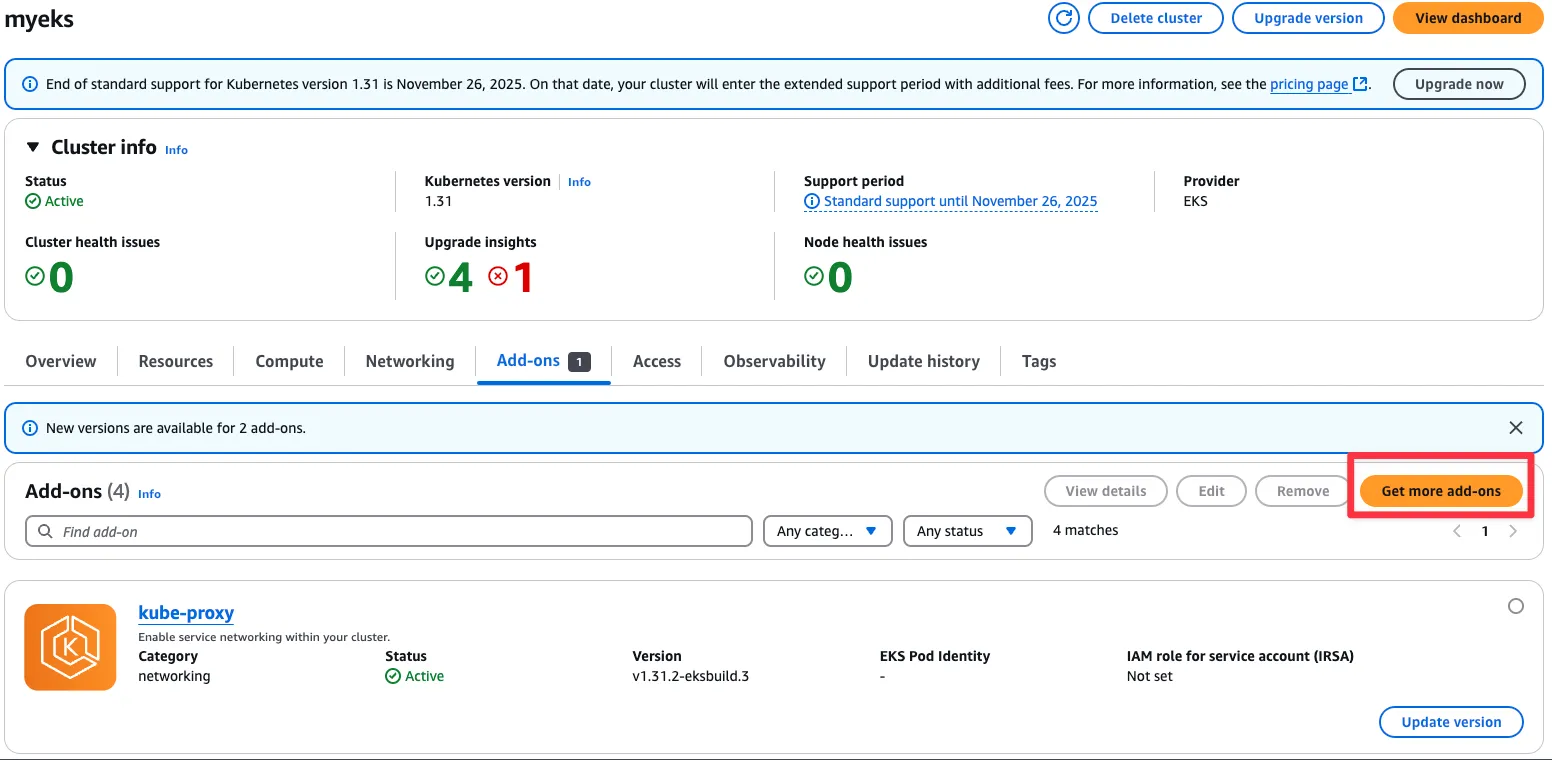Go to the next page arrow in pagination

tap(1513, 531)
